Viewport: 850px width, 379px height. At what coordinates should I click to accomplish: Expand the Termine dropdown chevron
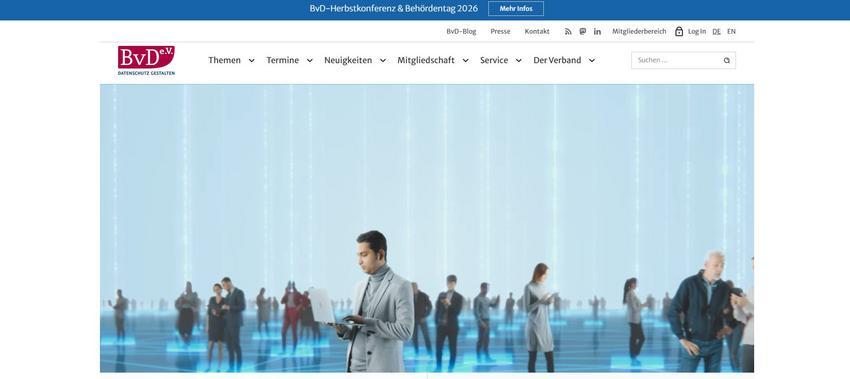309,60
